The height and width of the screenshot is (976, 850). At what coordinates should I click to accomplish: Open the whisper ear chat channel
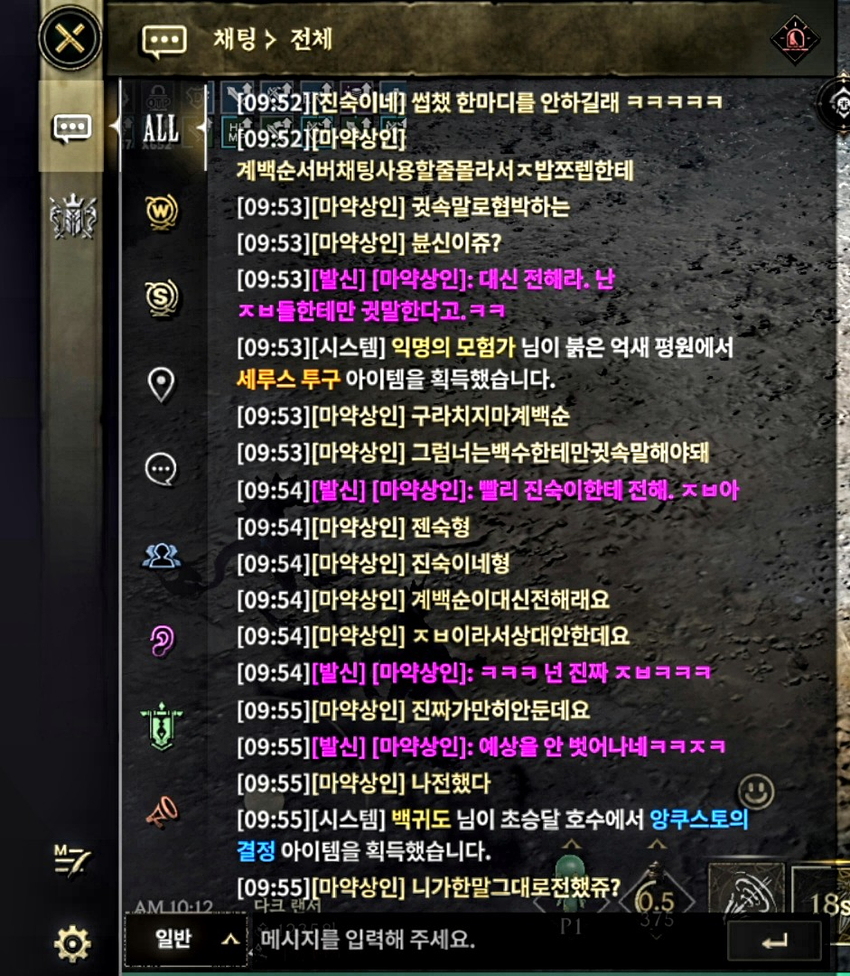[x=162, y=640]
